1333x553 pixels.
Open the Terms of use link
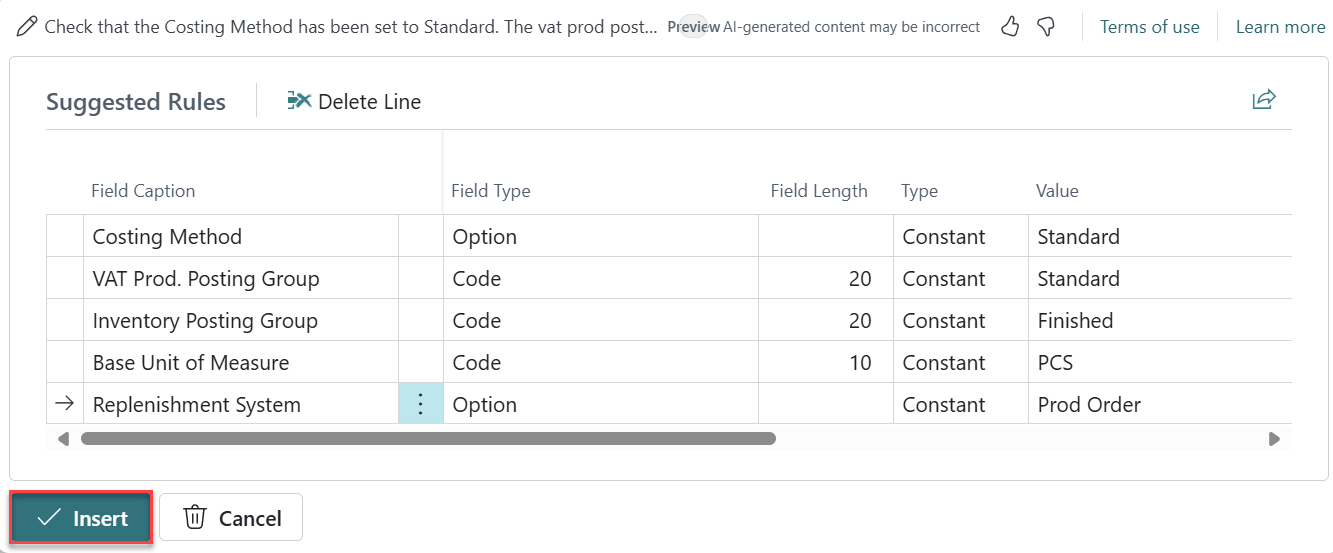tap(1149, 27)
